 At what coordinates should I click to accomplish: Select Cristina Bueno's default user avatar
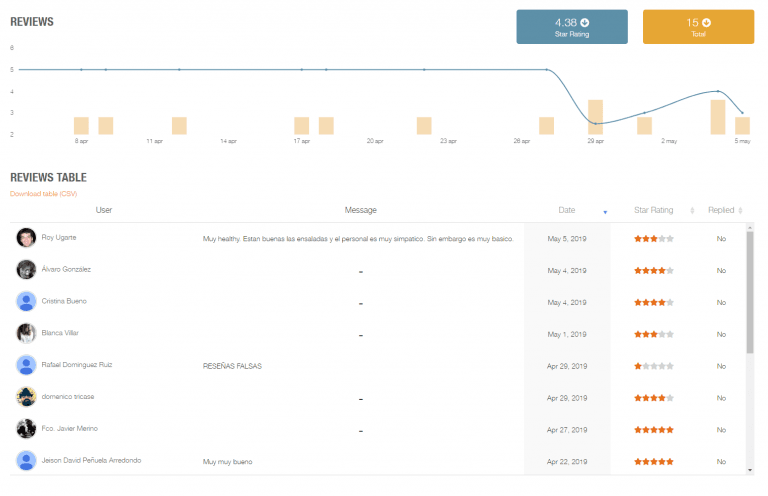[x=26, y=302]
